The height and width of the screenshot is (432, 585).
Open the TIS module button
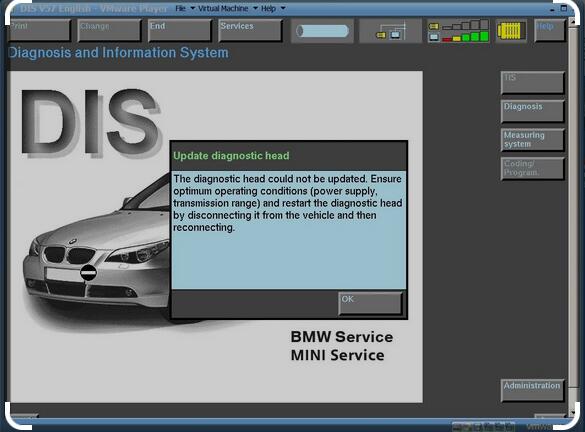(x=532, y=82)
